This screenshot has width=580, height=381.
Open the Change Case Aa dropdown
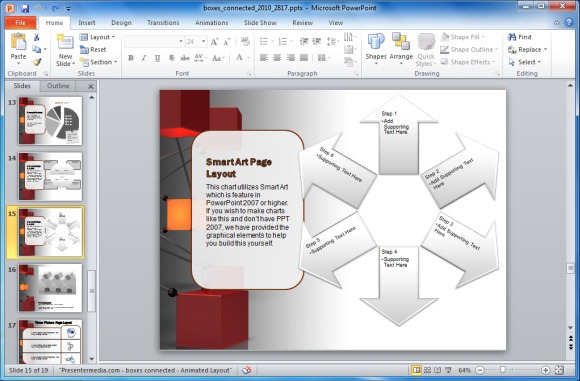[218, 58]
